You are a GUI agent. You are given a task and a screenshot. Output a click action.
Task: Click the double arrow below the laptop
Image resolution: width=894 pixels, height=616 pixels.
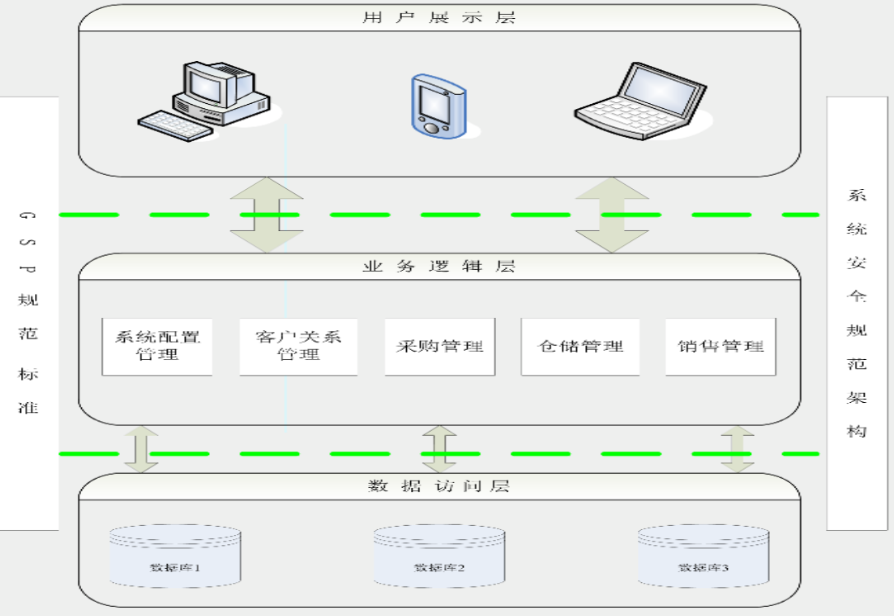coord(612,214)
